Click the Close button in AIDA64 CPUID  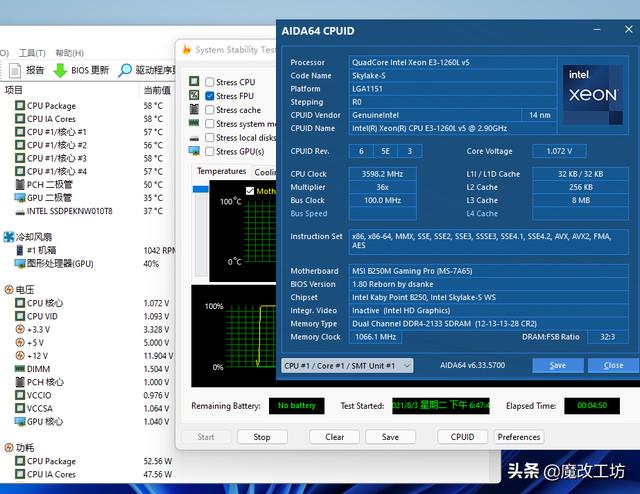click(613, 365)
